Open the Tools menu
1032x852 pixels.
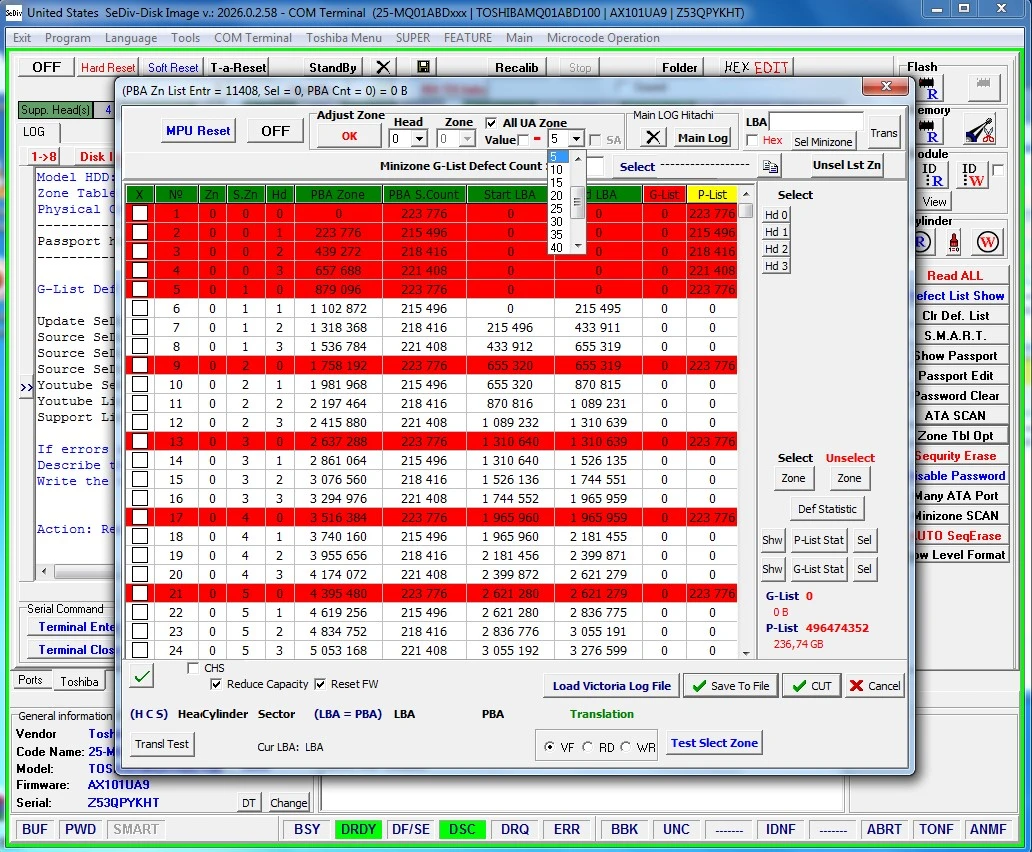click(186, 38)
